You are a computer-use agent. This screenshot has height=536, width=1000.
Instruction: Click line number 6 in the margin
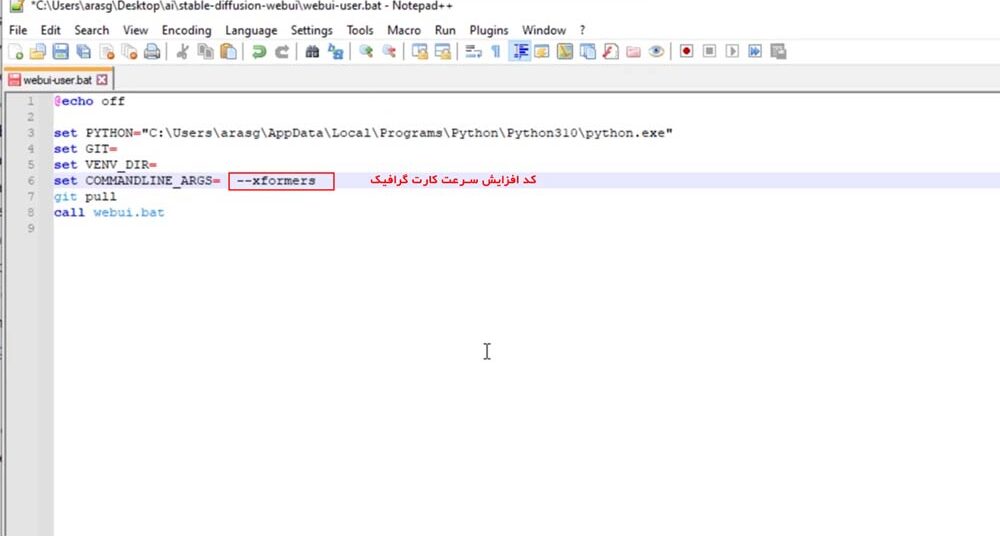[x=31, y=181]
